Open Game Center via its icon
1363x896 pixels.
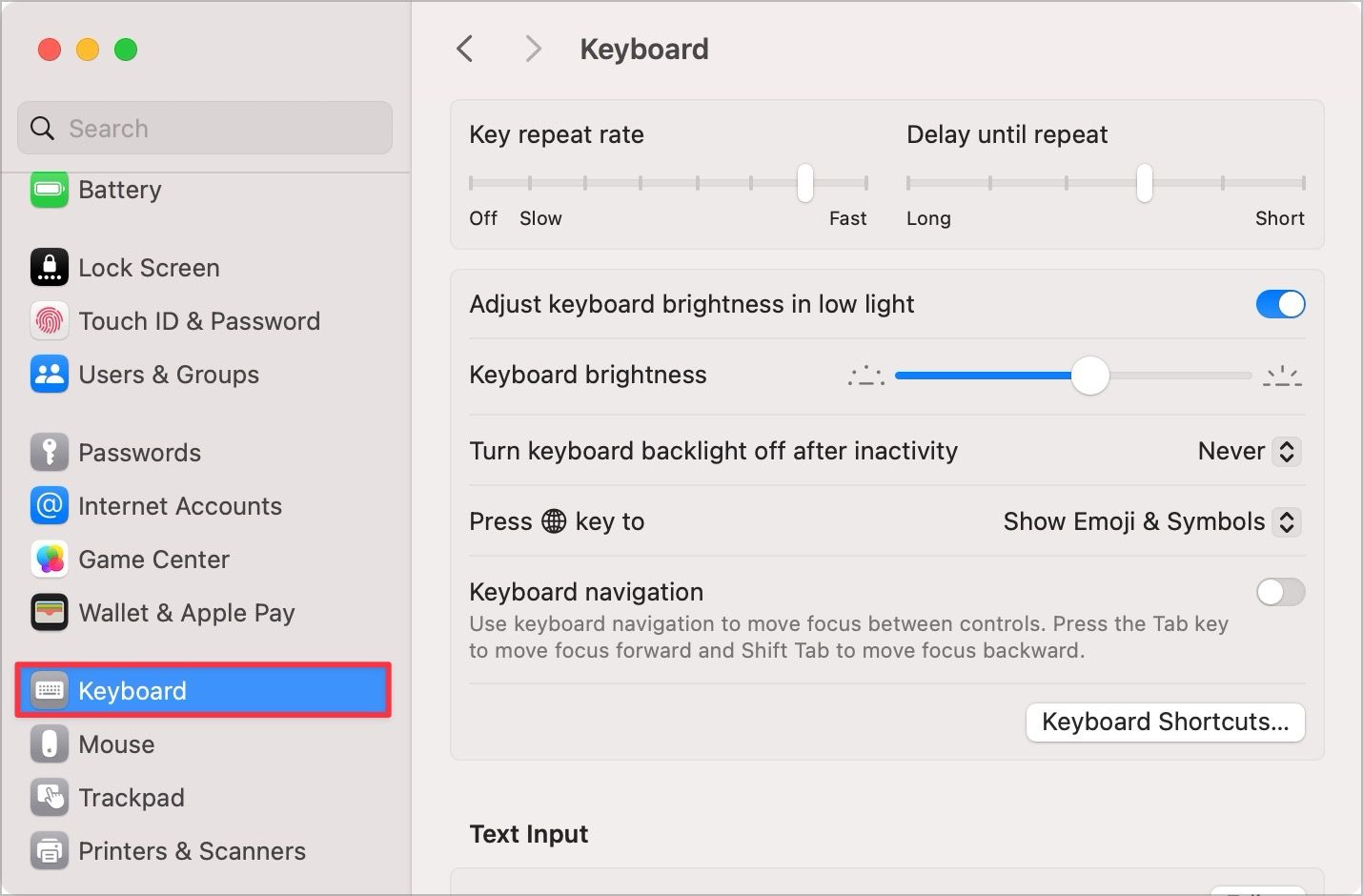(50, 560)
